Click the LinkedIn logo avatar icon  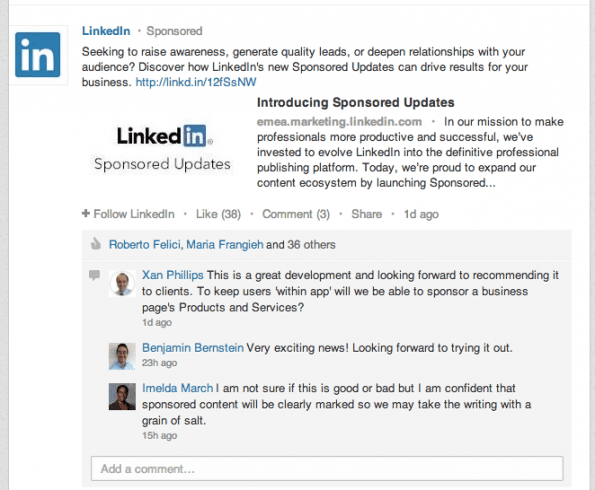(x=38, y=55)
